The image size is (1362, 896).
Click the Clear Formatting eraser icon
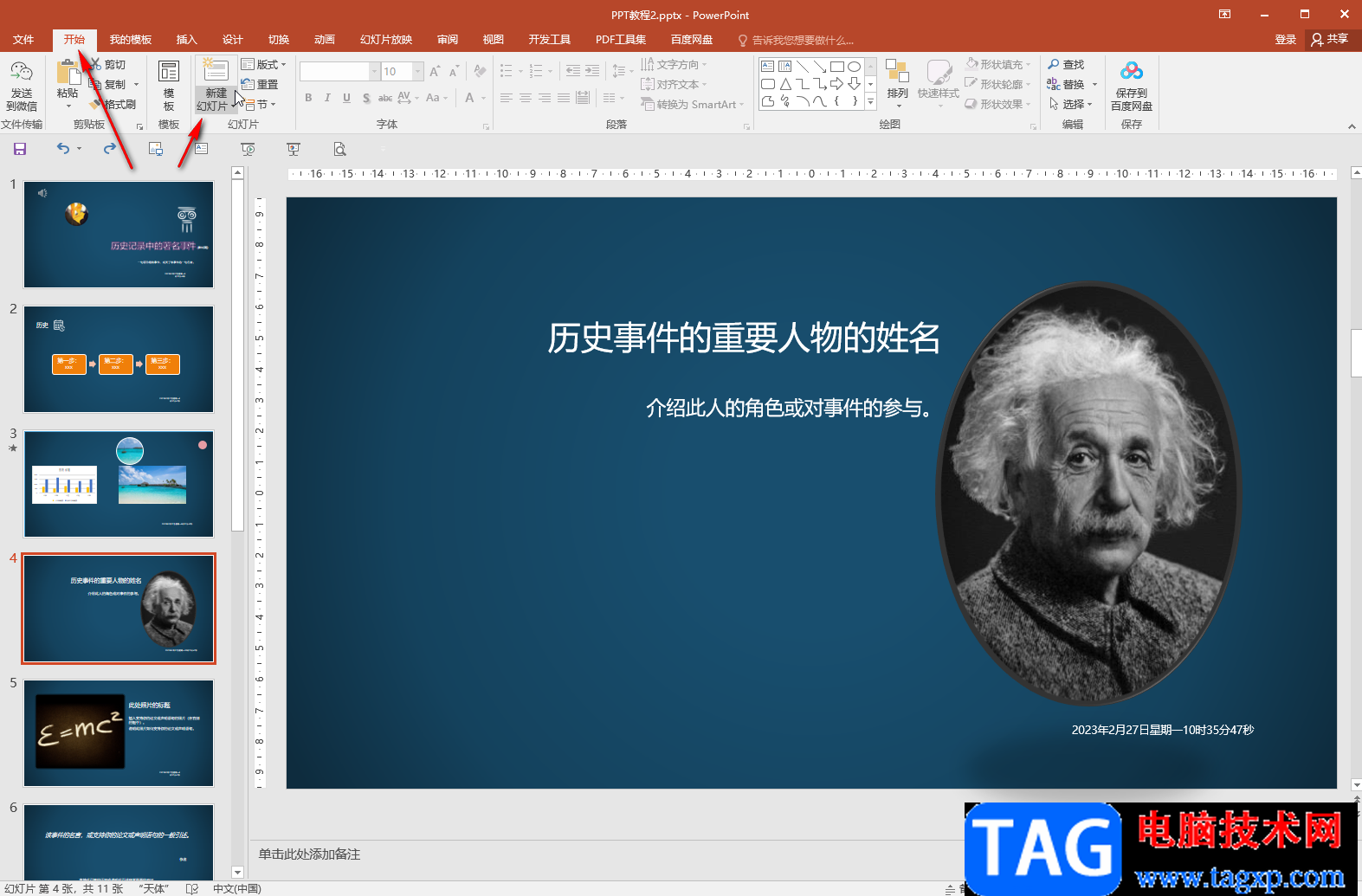[x=480, y=72]
